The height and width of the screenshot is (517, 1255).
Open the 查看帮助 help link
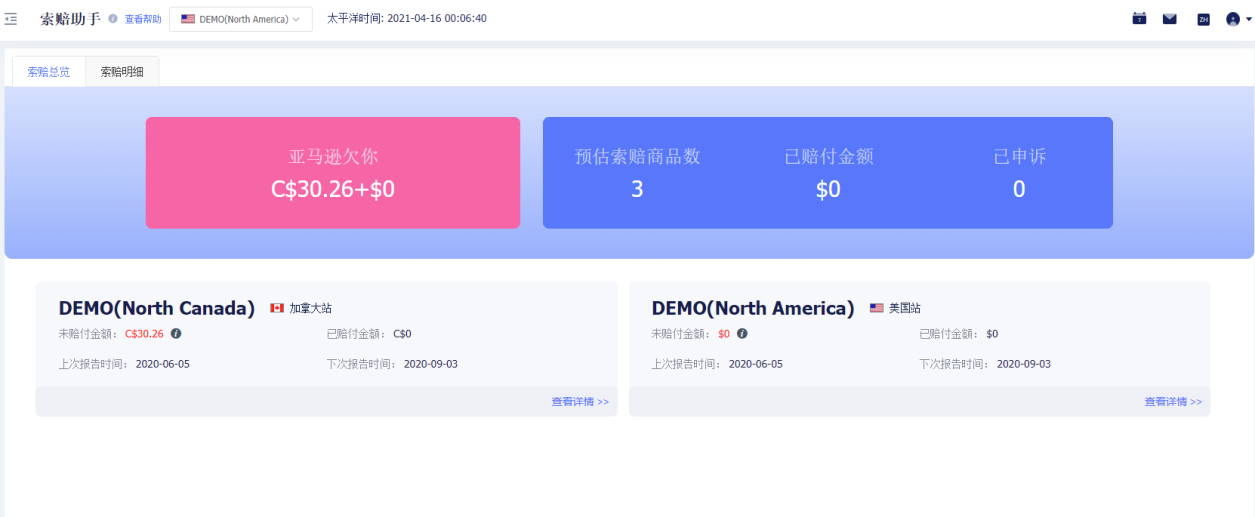pyautogui.click(x=143, y=19)
